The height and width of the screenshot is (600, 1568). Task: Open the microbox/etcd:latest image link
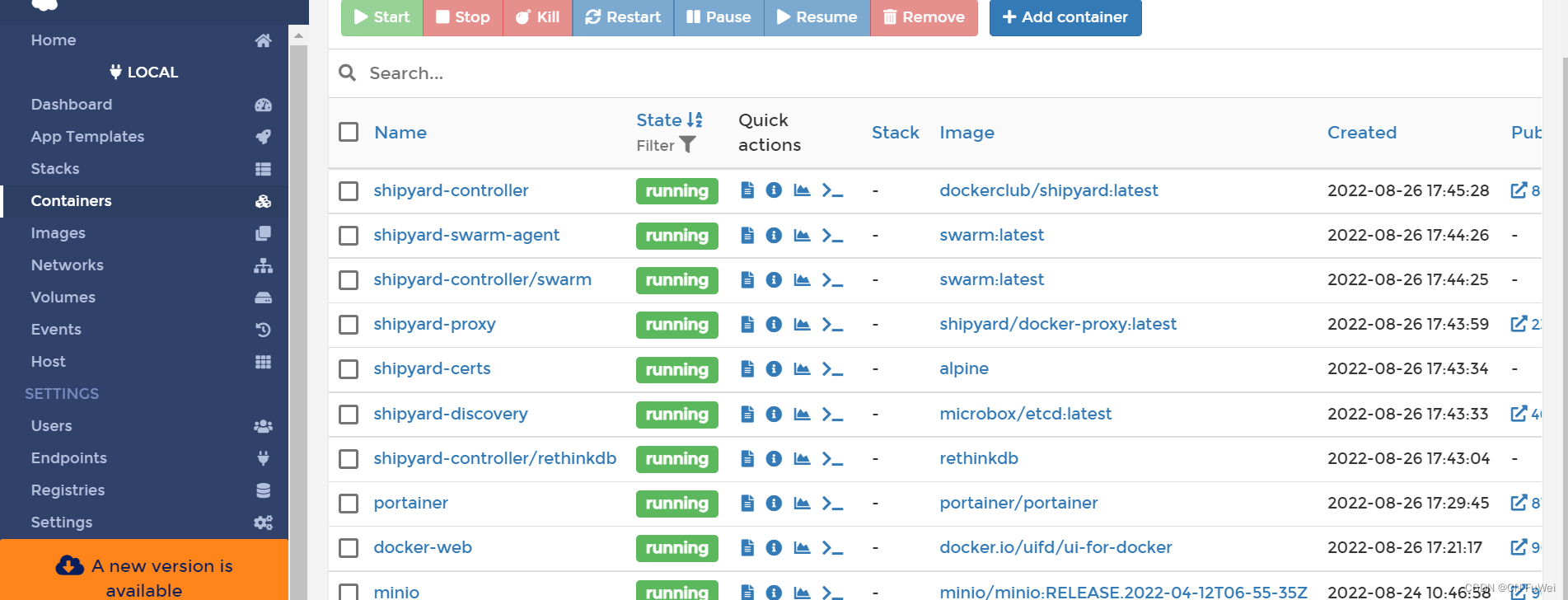tap(1026, 414)
